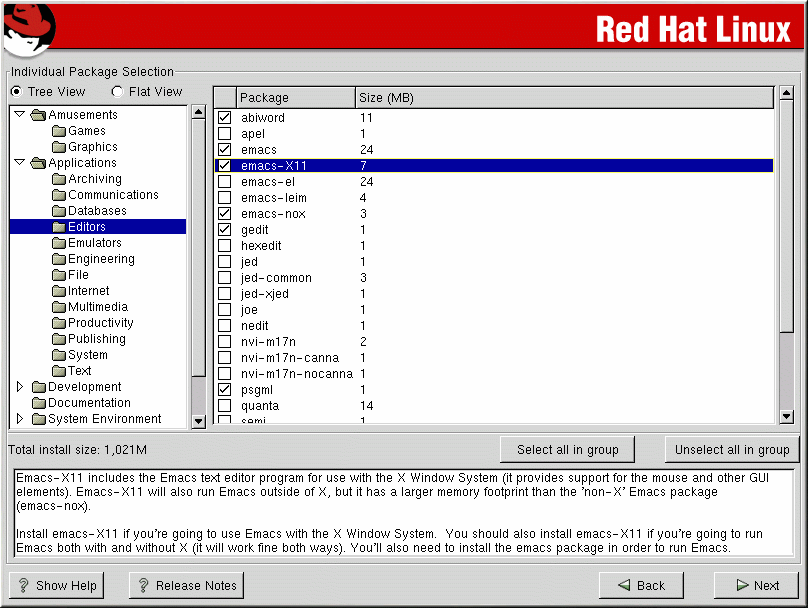The width and height of the screenshot is (808, 608).
Task: Select the Internet category in tree
Action: (x=88, y=291)
